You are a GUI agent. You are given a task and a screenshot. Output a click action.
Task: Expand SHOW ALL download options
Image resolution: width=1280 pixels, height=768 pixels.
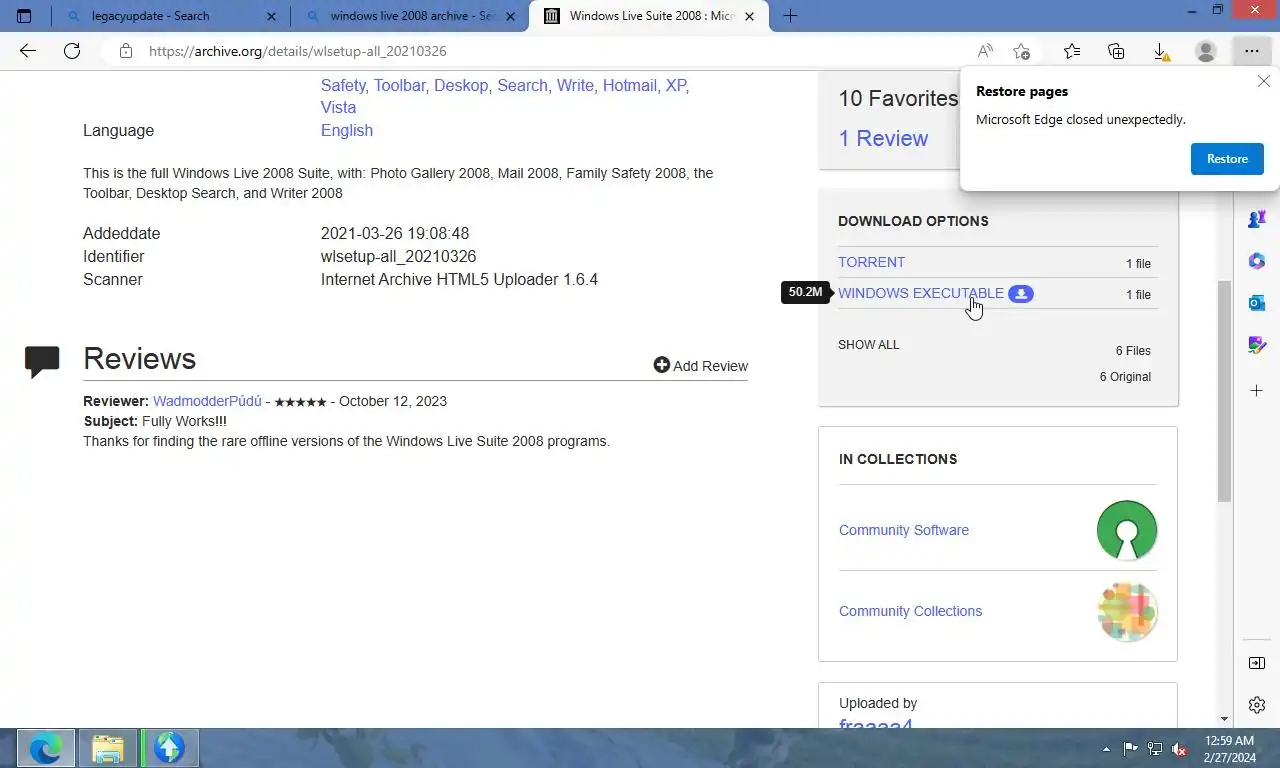[869, 345]
